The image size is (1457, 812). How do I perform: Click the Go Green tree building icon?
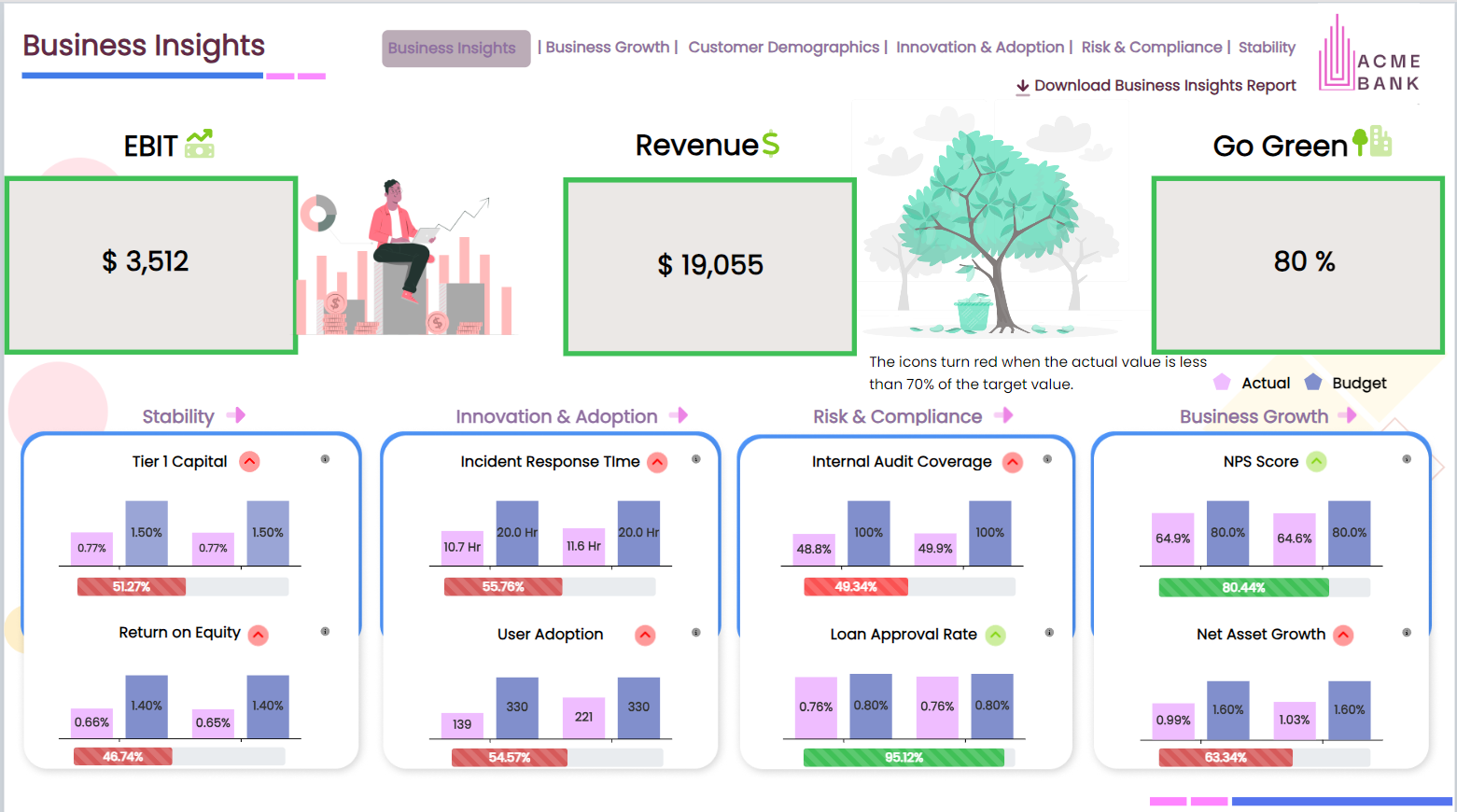click(x=1372, y=142)
